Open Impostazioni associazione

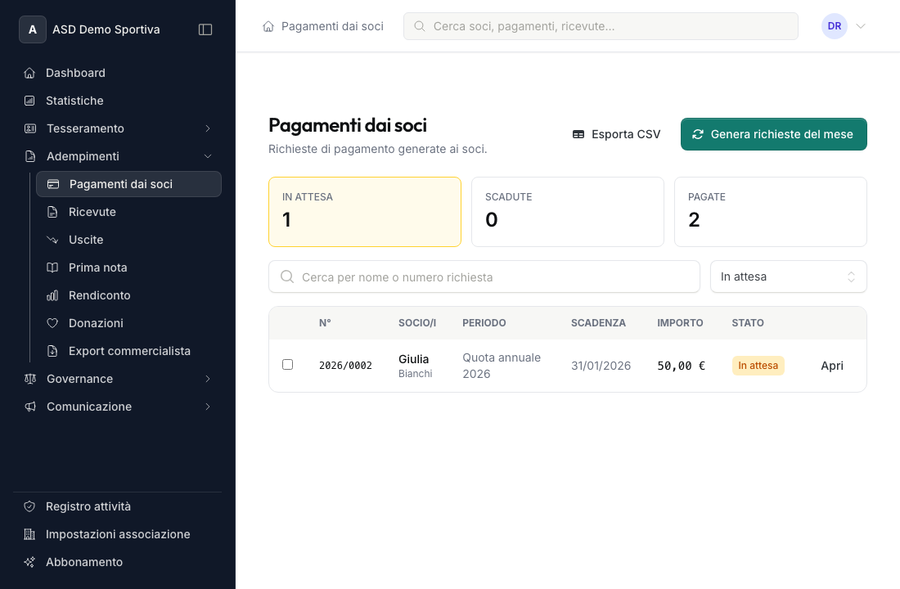tap(118, 534)
